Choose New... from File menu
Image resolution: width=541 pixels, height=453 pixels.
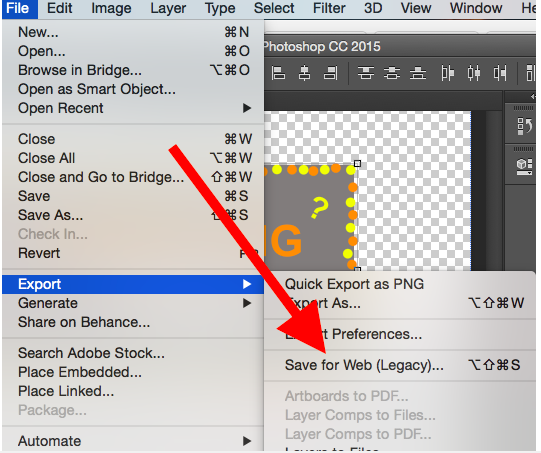click(x=133, y=32)
